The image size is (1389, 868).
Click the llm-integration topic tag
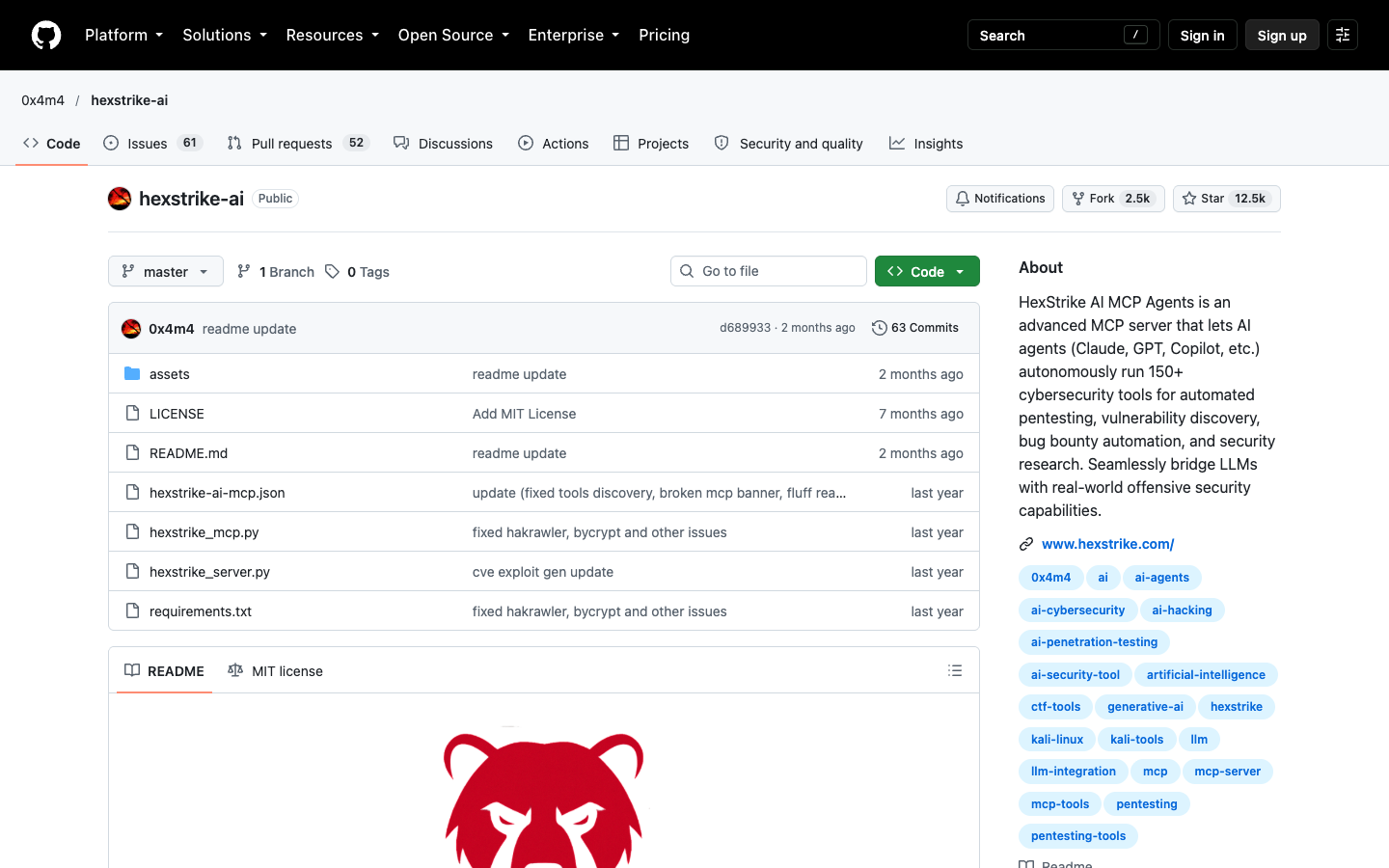1073,772
